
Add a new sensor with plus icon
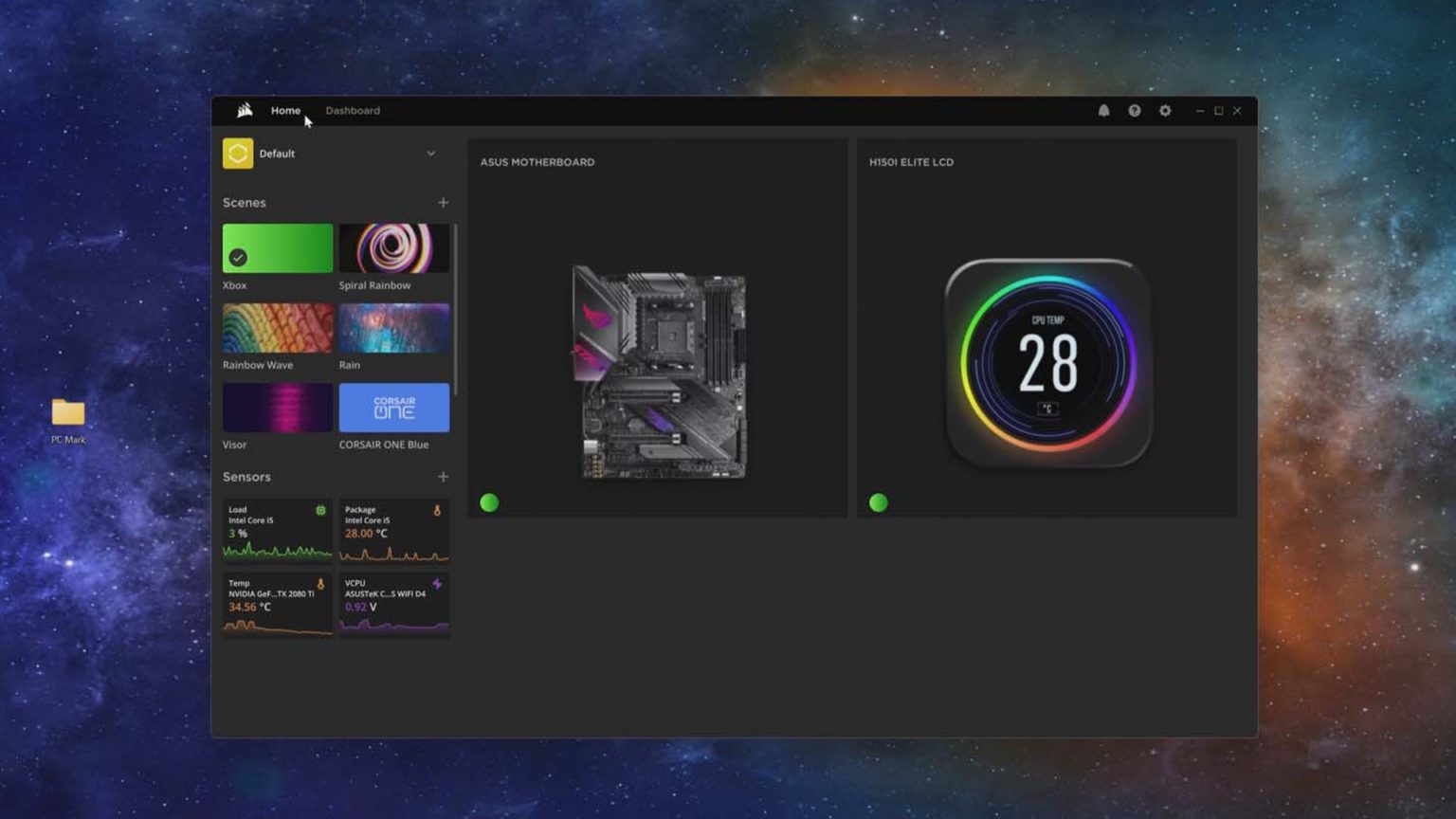tap(443, 477)
